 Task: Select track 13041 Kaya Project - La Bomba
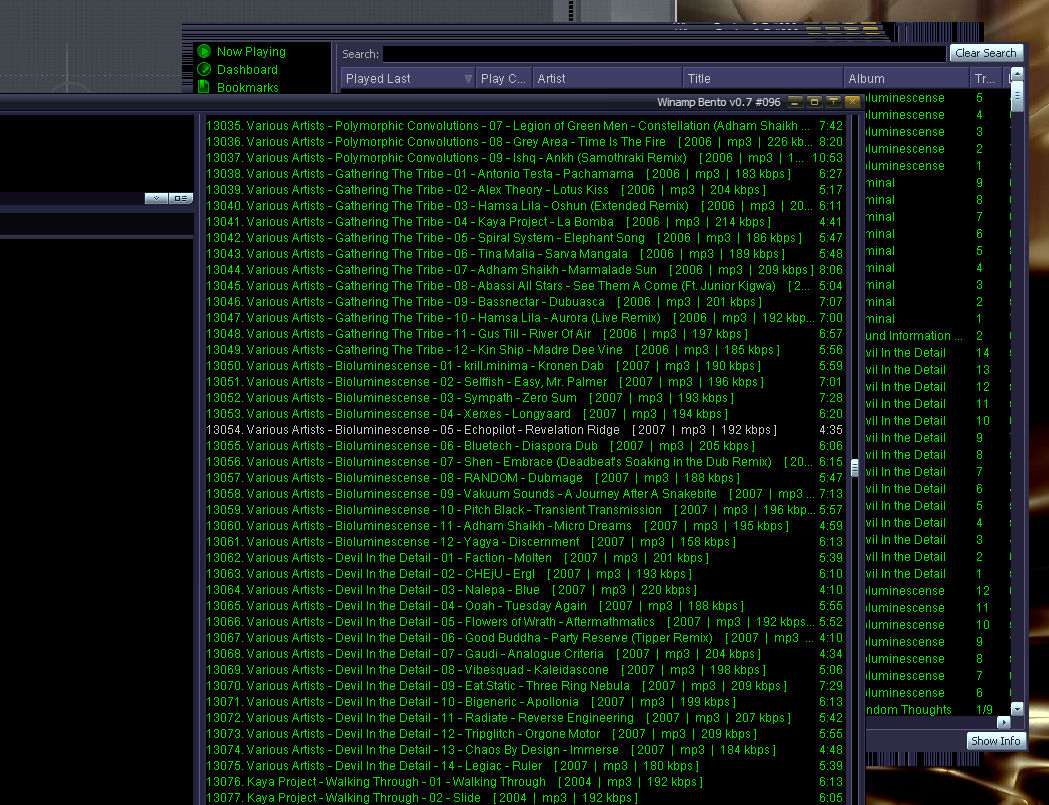(x=524, y=221)
